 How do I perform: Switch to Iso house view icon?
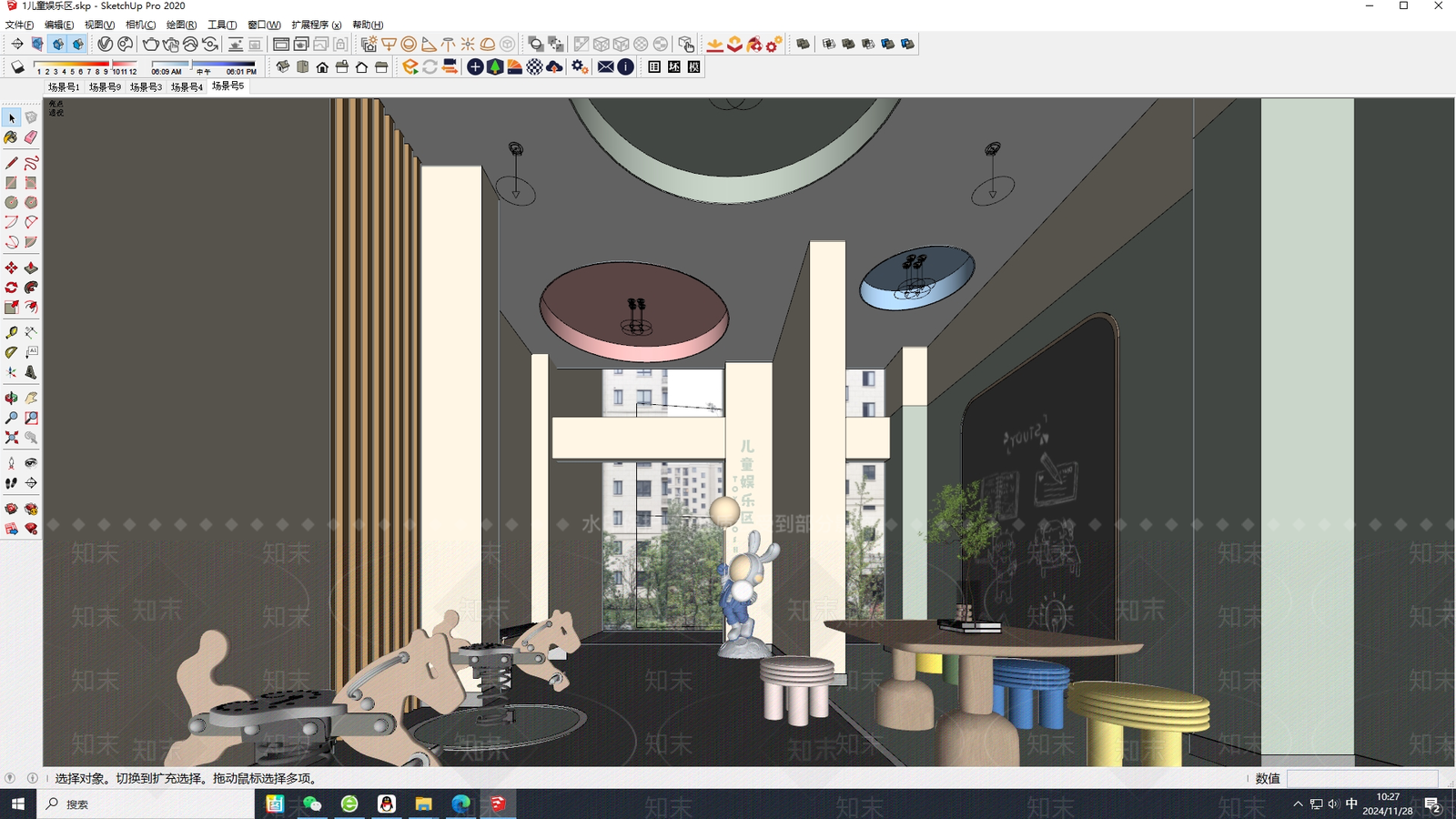(x=283, y=66)
